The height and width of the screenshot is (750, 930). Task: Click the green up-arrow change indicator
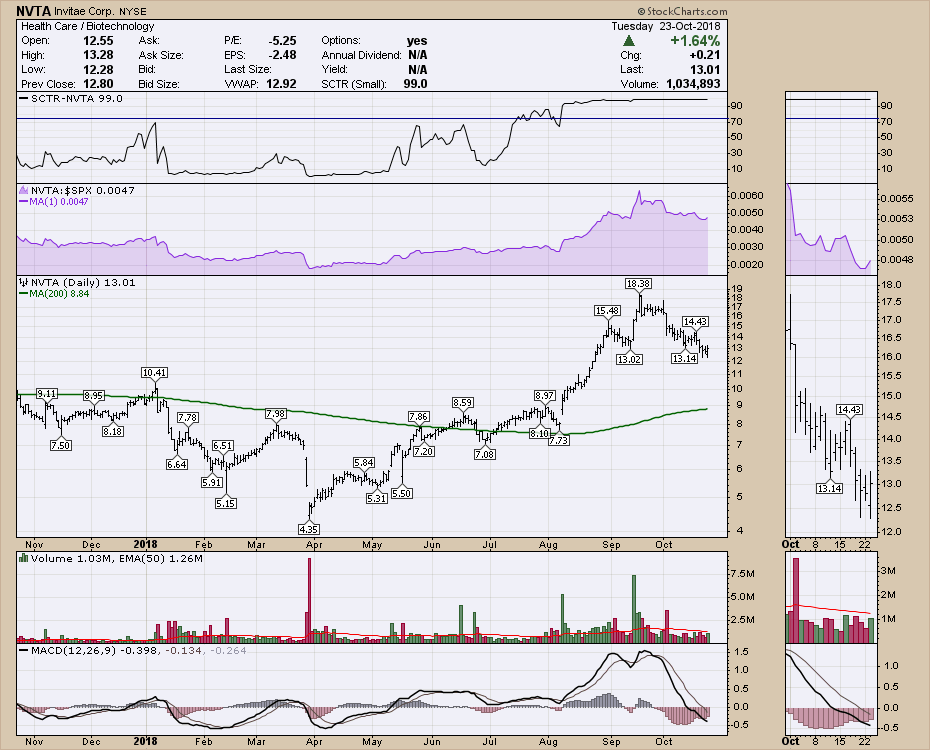[629, 41]
